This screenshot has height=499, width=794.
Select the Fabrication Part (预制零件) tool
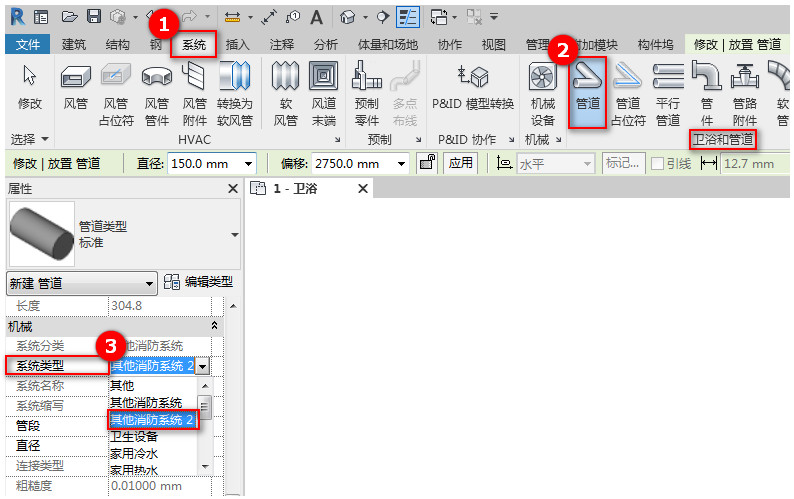367,94
